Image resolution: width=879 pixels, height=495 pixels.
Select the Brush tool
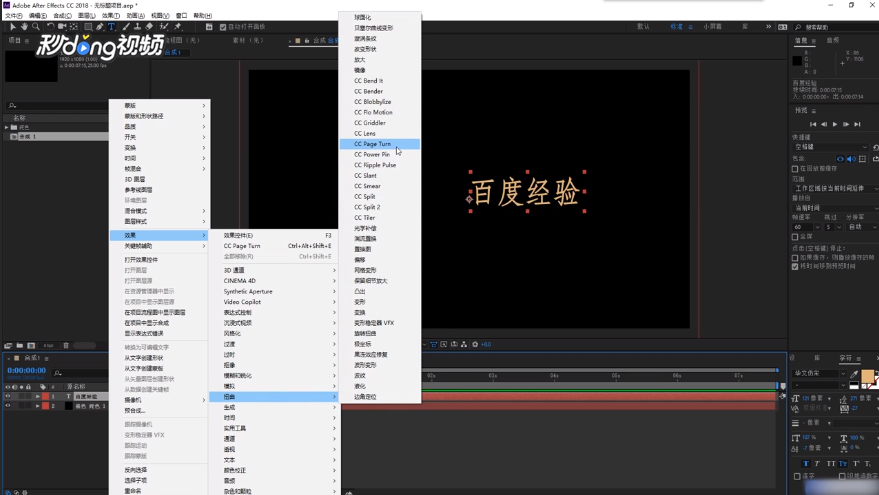(126, 27)
